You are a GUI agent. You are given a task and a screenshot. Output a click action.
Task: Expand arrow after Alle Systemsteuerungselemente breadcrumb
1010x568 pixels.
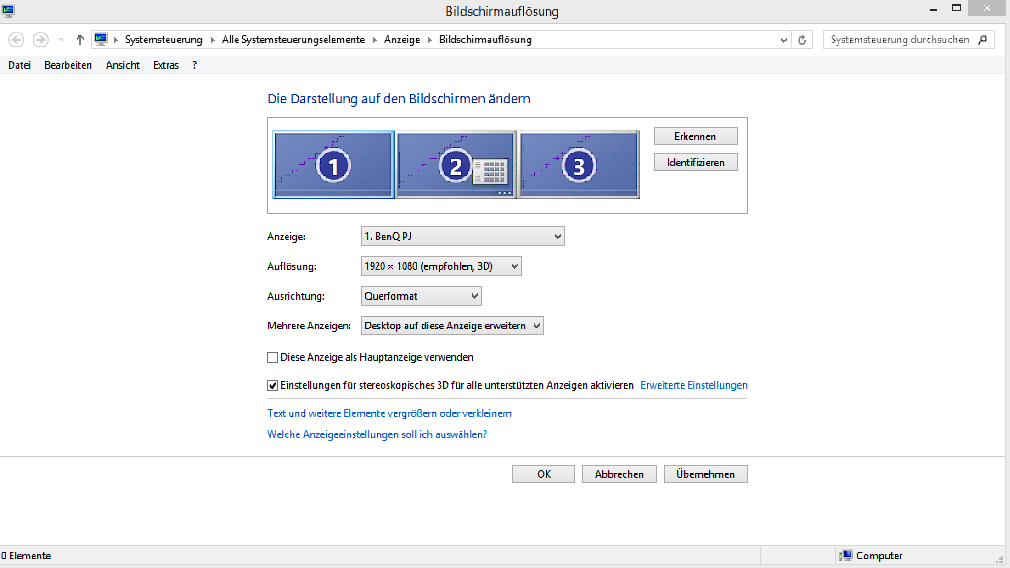pyautogui.click(x=374, y=40)
